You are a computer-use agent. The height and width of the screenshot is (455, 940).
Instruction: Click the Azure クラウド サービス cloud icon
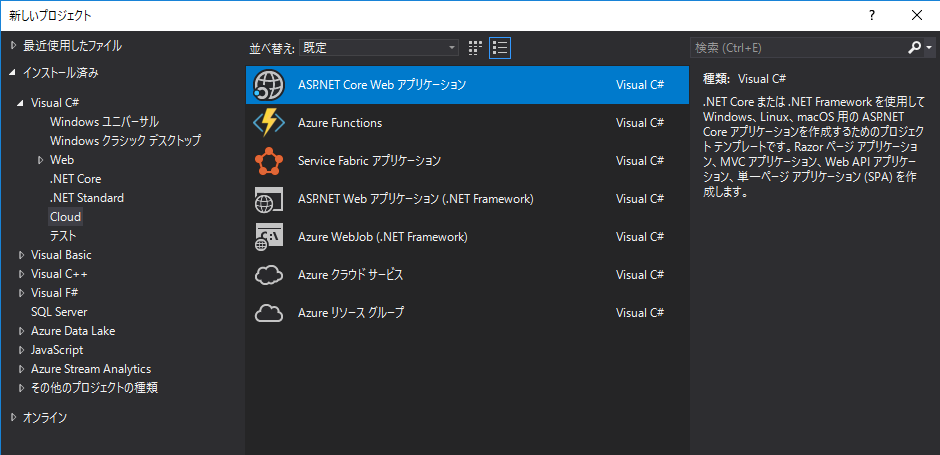(268, 275)
